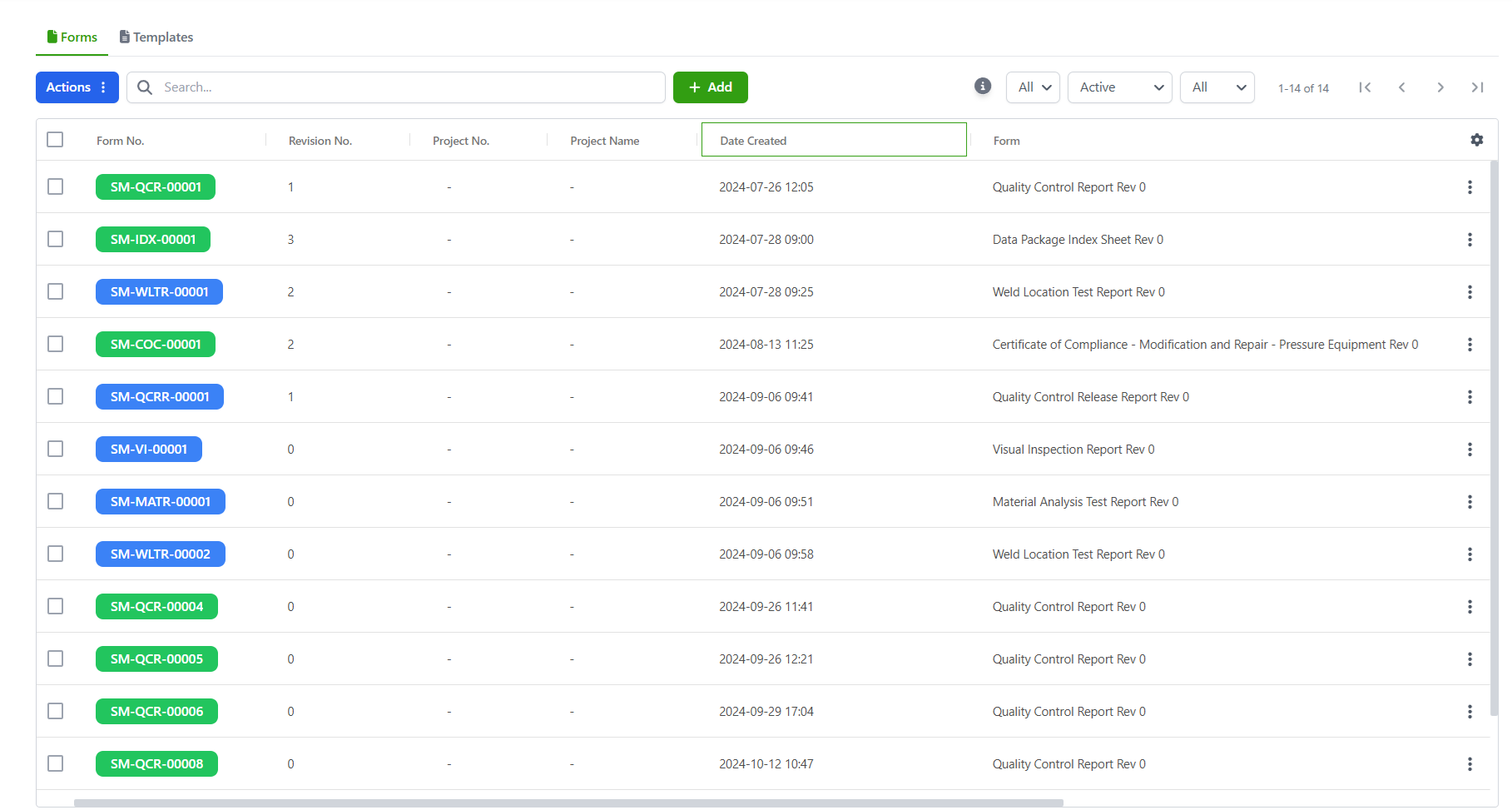Open row menu for SM-WLTR-00001
1512x810 pixels.
coord(1470,292)
